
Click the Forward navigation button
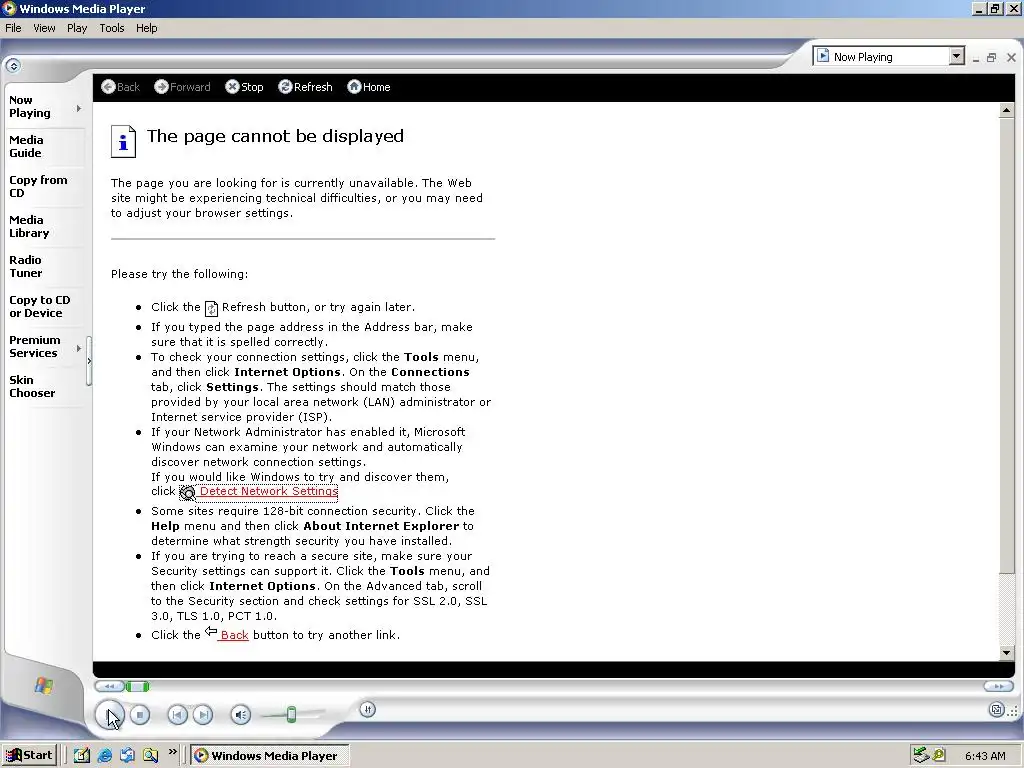click(x=182, y=87)
